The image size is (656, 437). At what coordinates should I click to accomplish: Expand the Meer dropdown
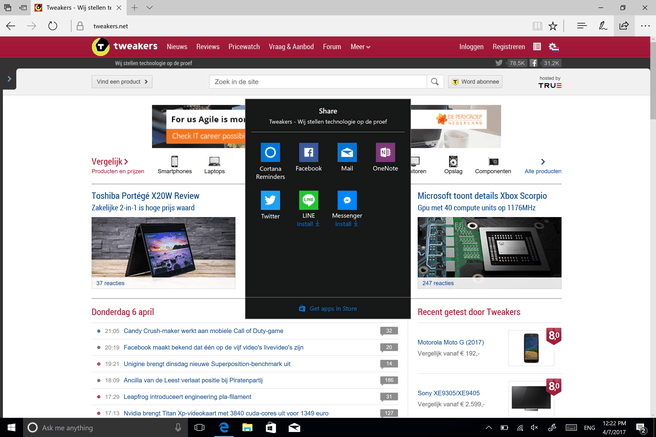pos(360,46)
